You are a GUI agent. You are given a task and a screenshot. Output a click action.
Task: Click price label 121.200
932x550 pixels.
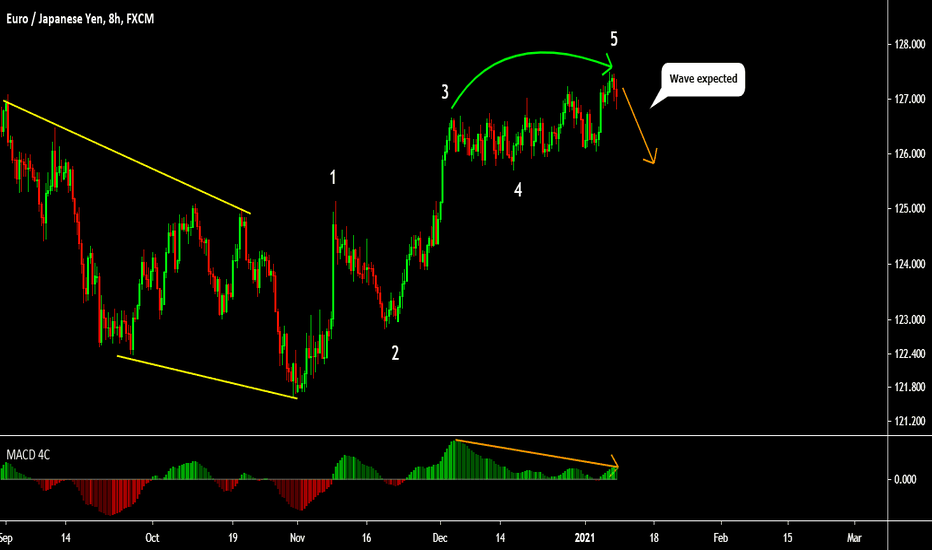(x=909, y=421)
